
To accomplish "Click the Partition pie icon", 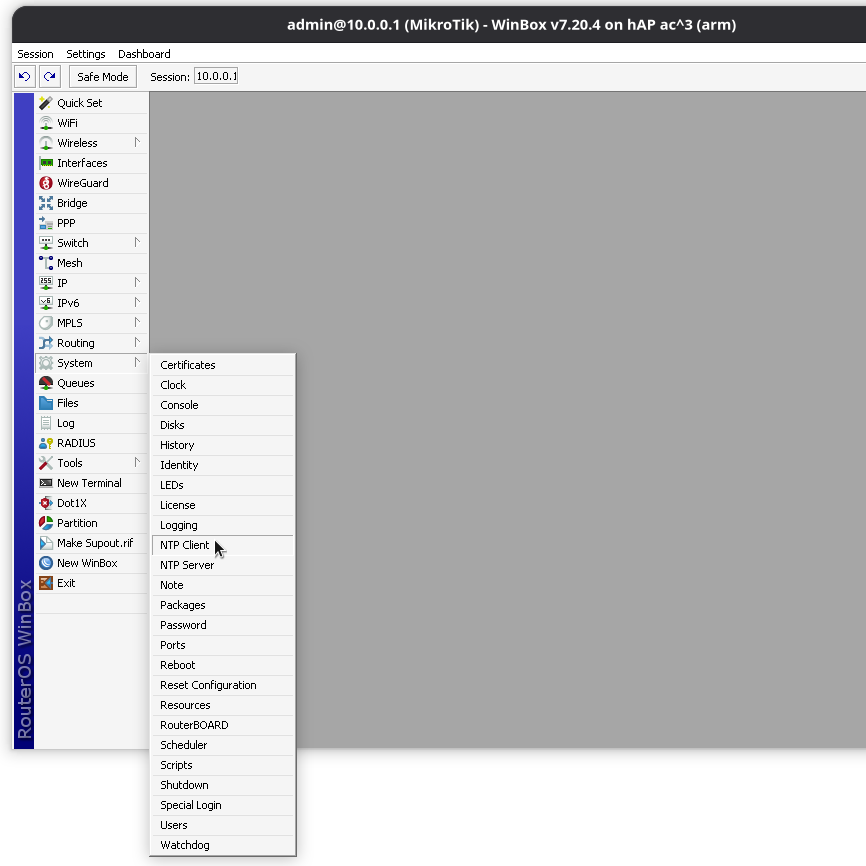I will (x=46, y=523).
